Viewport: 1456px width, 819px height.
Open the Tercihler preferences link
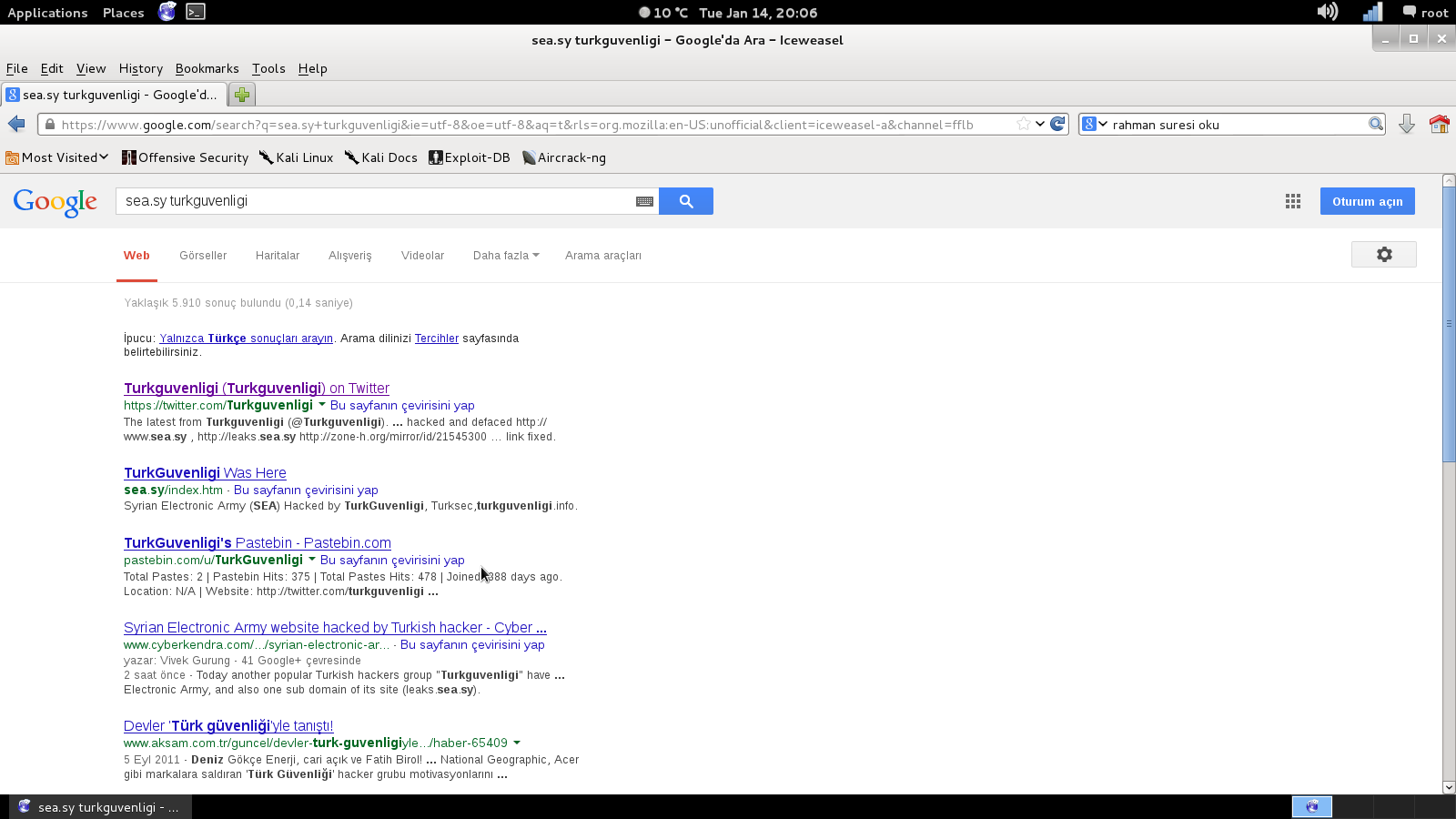[437, 339]
